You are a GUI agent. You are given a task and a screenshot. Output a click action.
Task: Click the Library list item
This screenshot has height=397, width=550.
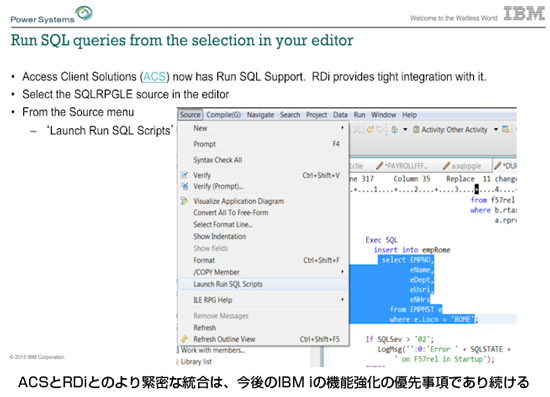pos(195,362)
